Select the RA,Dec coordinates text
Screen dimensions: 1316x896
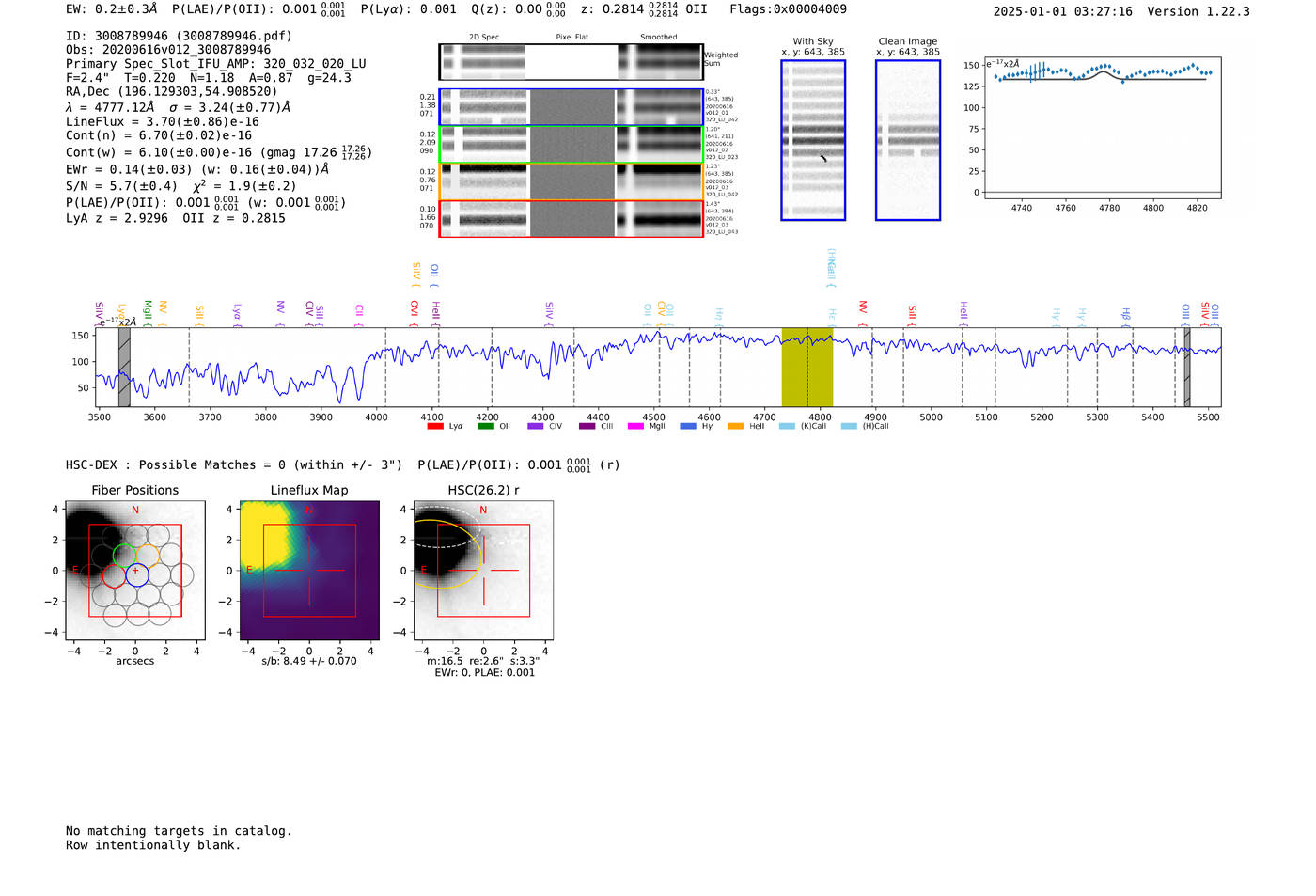pyautogui.click(x=172, y=92)
